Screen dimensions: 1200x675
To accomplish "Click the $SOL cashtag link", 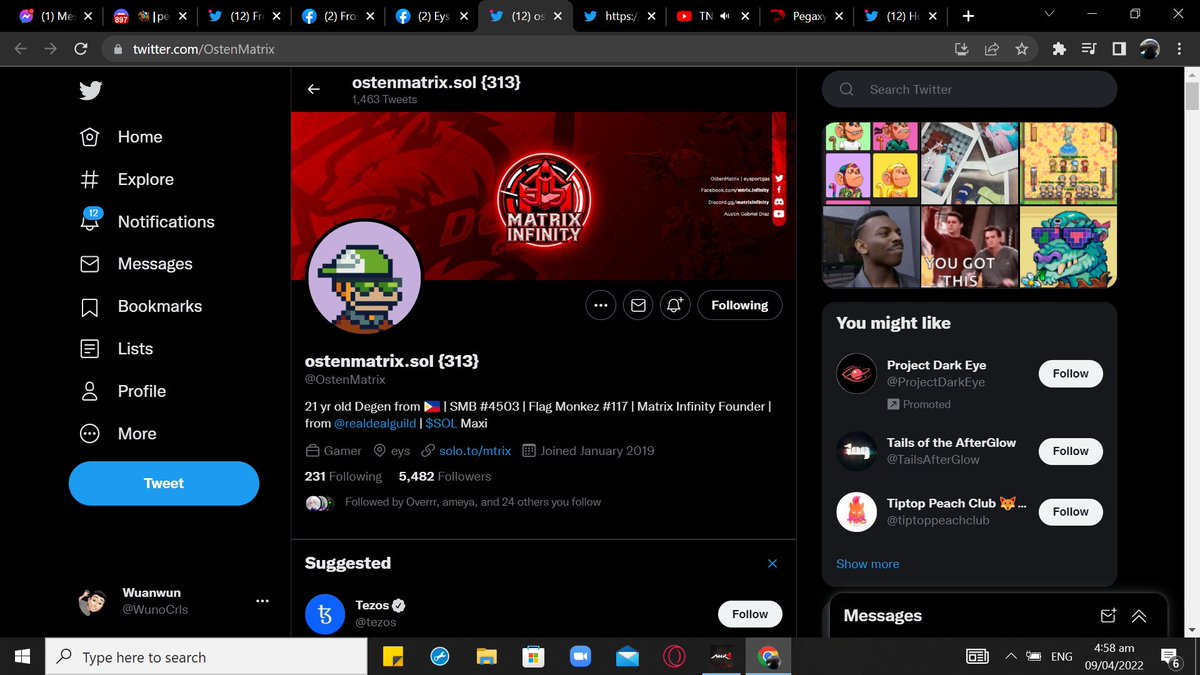I will pos(440,423).
